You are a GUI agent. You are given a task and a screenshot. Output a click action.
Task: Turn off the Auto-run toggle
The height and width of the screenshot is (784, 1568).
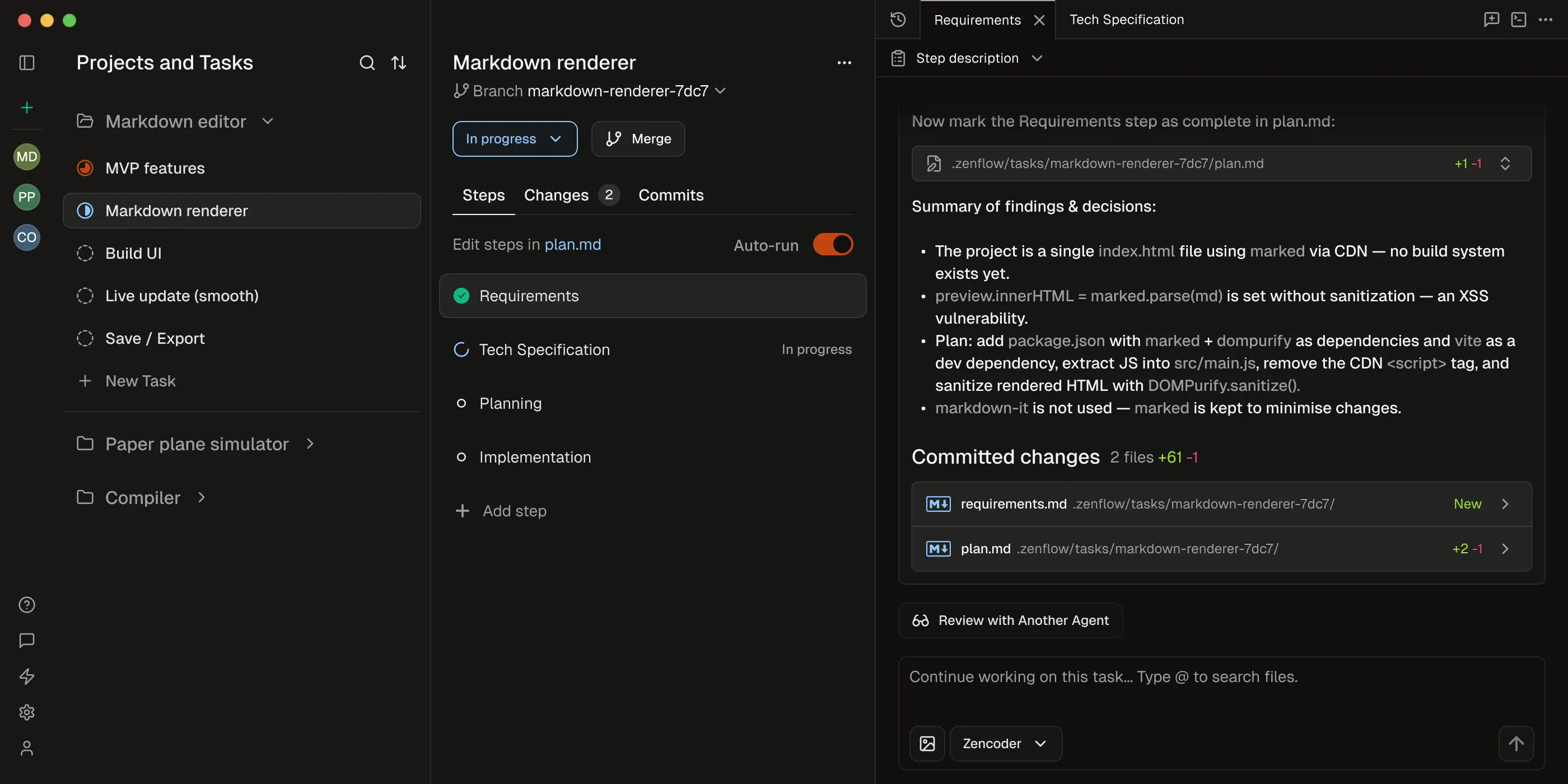[x=833, y=245]
